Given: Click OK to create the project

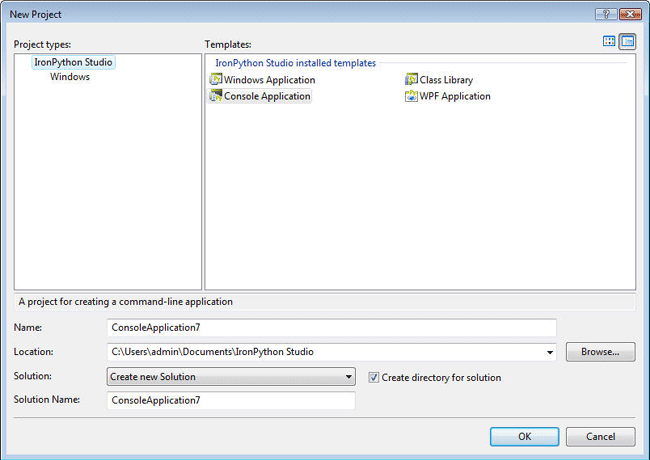Looking at the screenshot, I should point(524,436).
